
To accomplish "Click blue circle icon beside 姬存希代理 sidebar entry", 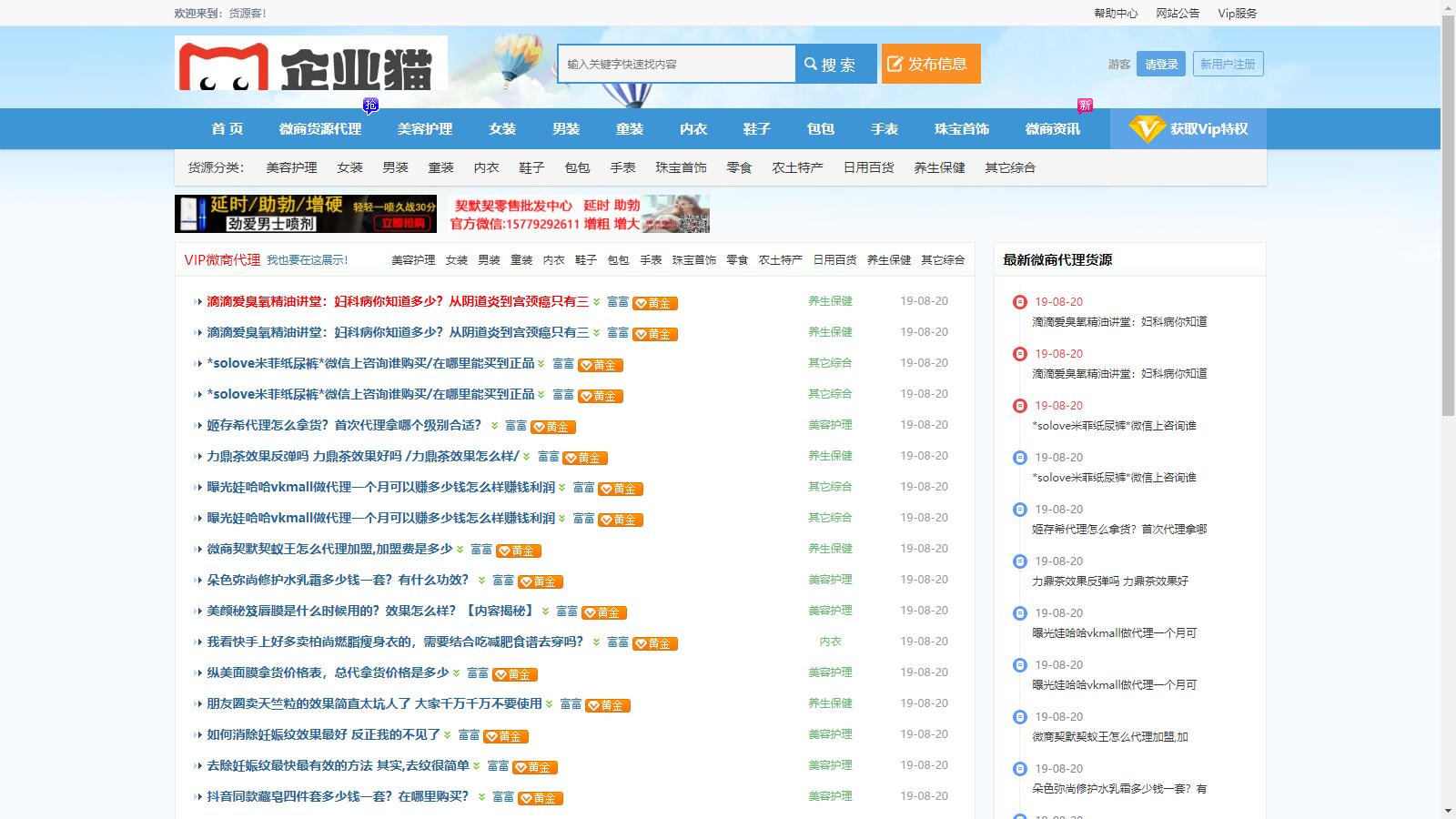I will coord(1020,510).
